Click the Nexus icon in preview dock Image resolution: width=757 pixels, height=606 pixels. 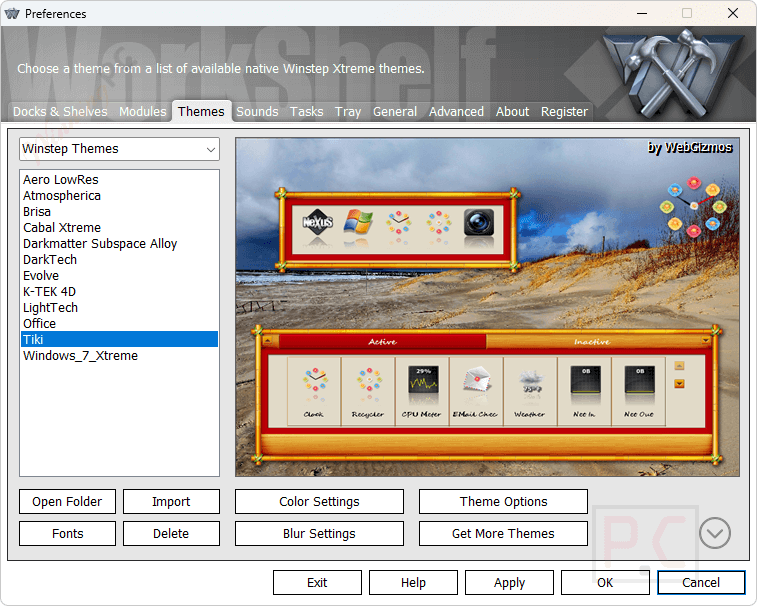pos(318,223)
